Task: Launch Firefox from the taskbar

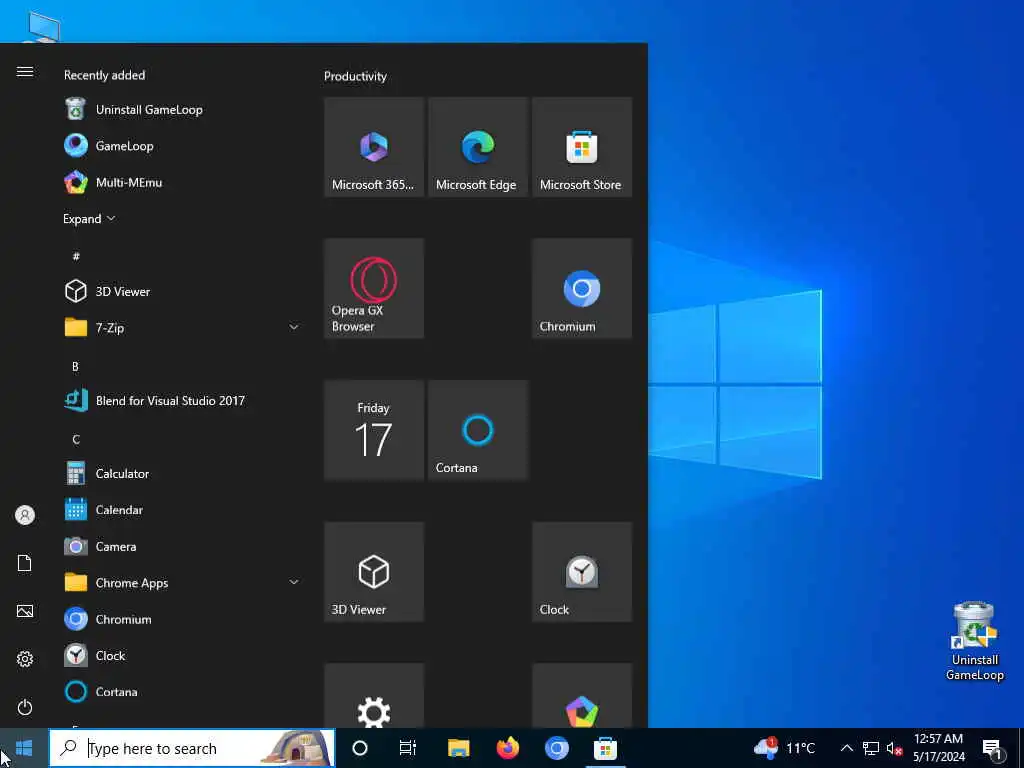Action: click(x=507, y=748)
